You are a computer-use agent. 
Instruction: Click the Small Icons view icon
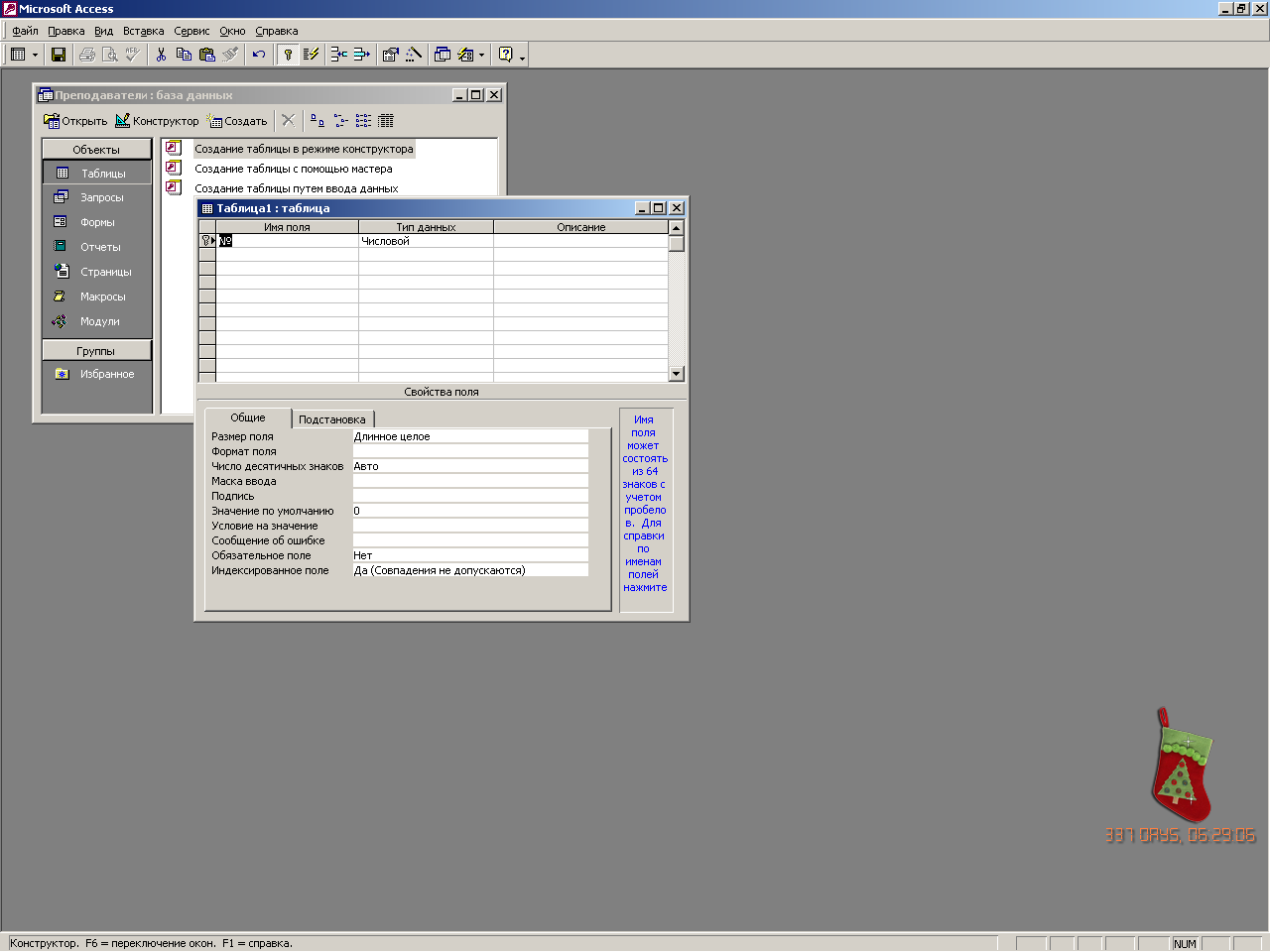pos(340,121)
